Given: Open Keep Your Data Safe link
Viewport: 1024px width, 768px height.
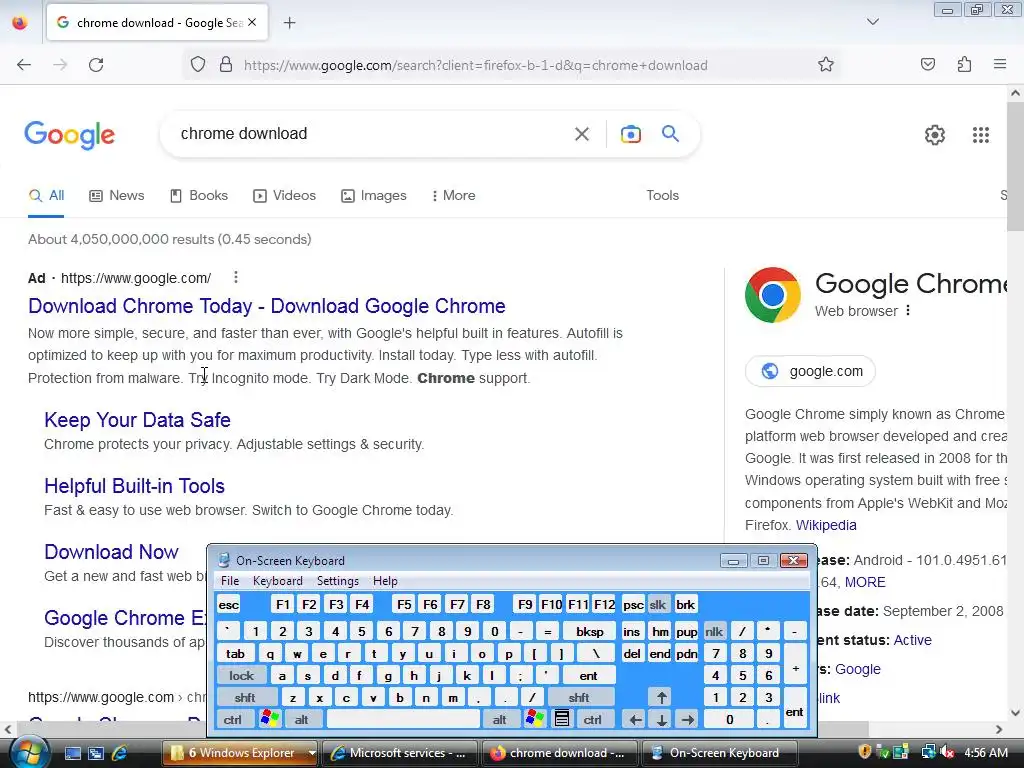Looking at the screenshot, I should tap(137, 419).
